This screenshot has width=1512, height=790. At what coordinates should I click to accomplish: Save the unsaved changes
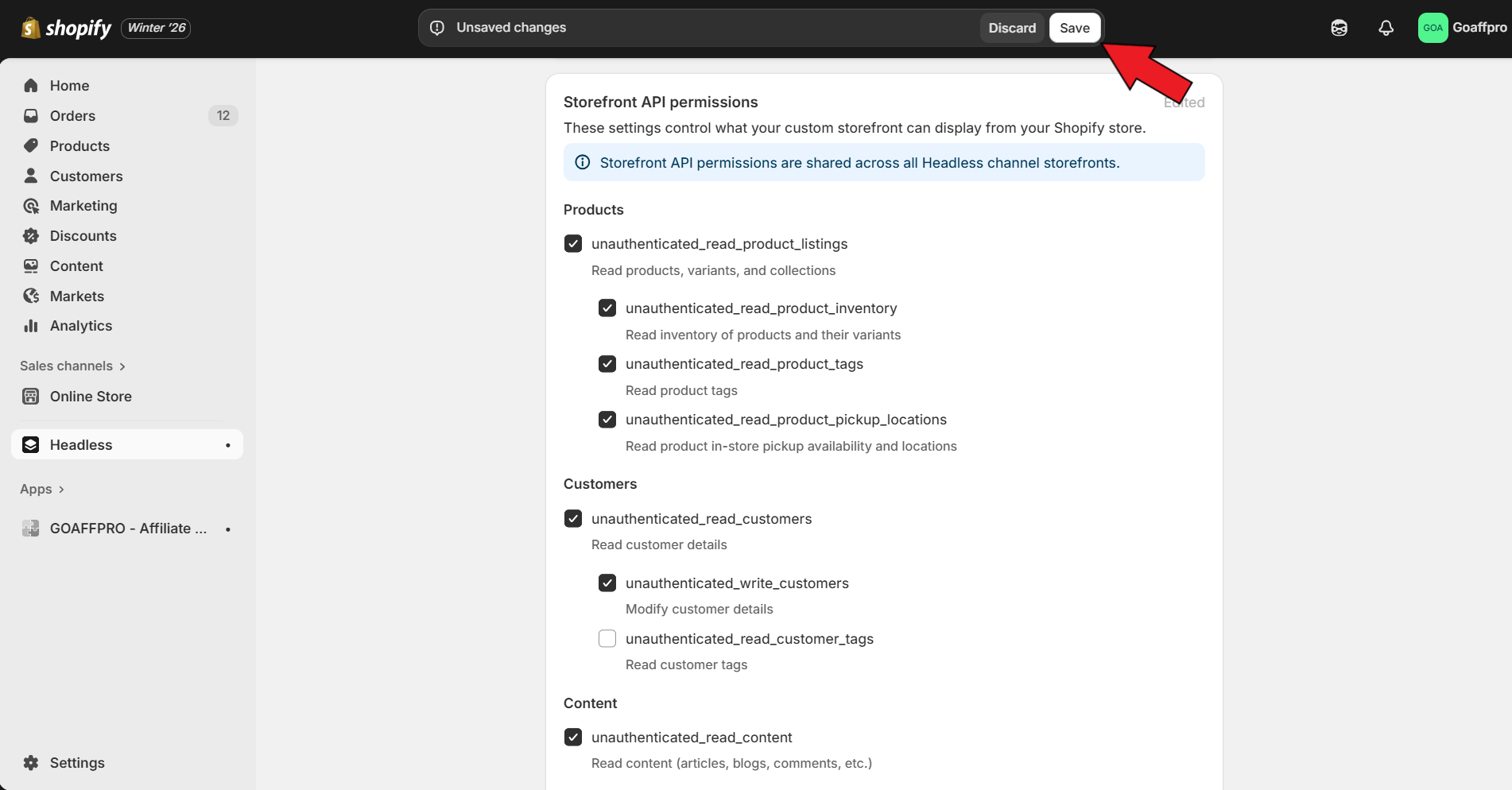[x=1074, y=28]
